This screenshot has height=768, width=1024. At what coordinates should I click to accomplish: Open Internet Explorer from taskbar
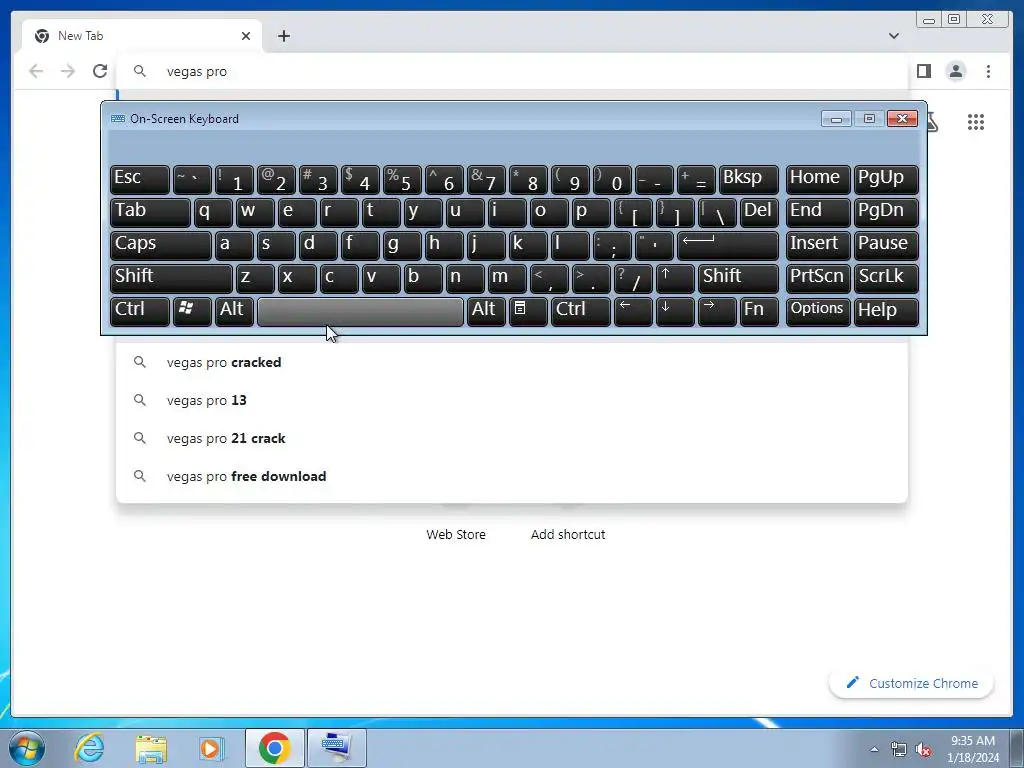coord(89,748)
